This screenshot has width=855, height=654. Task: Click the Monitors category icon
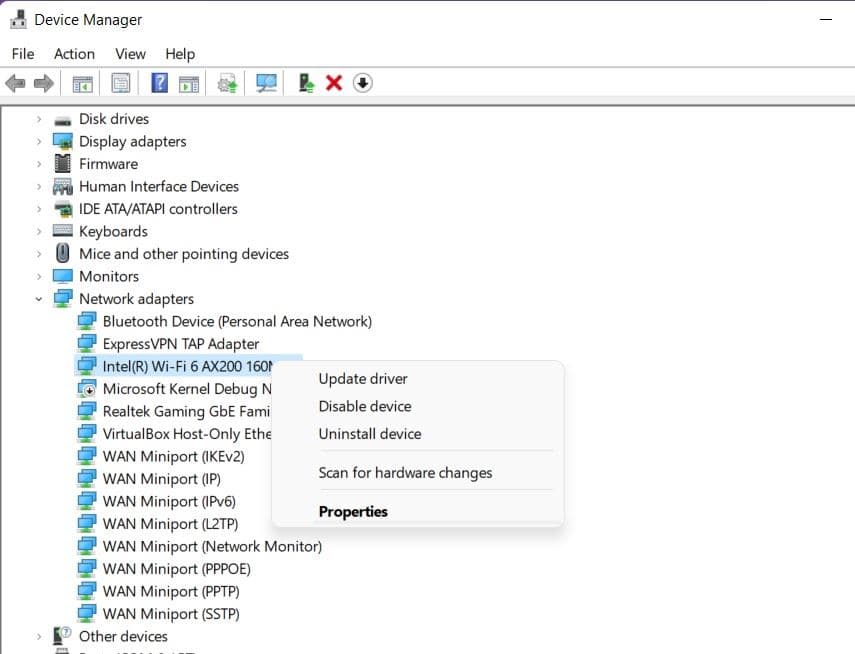tap(63, 276)
